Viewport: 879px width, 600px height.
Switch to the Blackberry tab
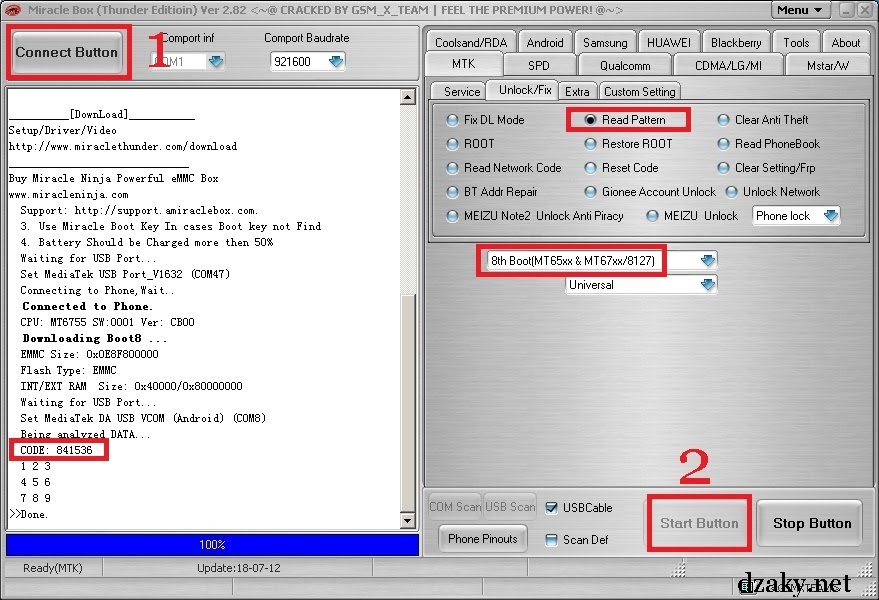tap(736, 43)
